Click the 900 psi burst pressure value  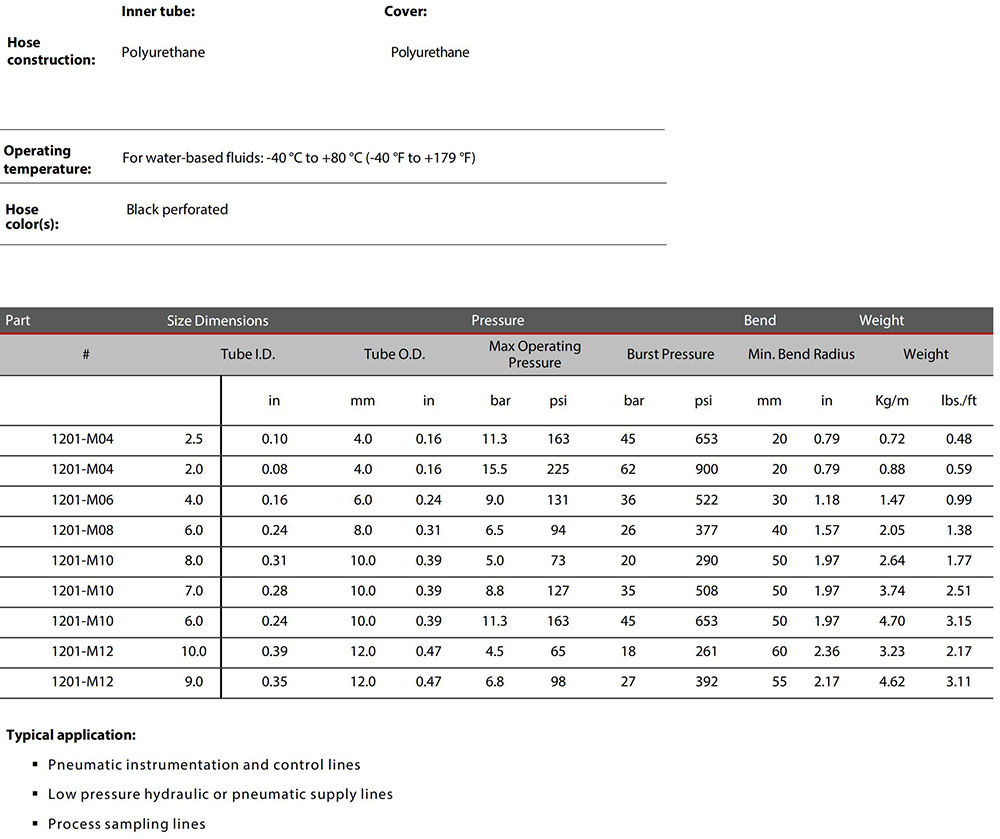706,469
